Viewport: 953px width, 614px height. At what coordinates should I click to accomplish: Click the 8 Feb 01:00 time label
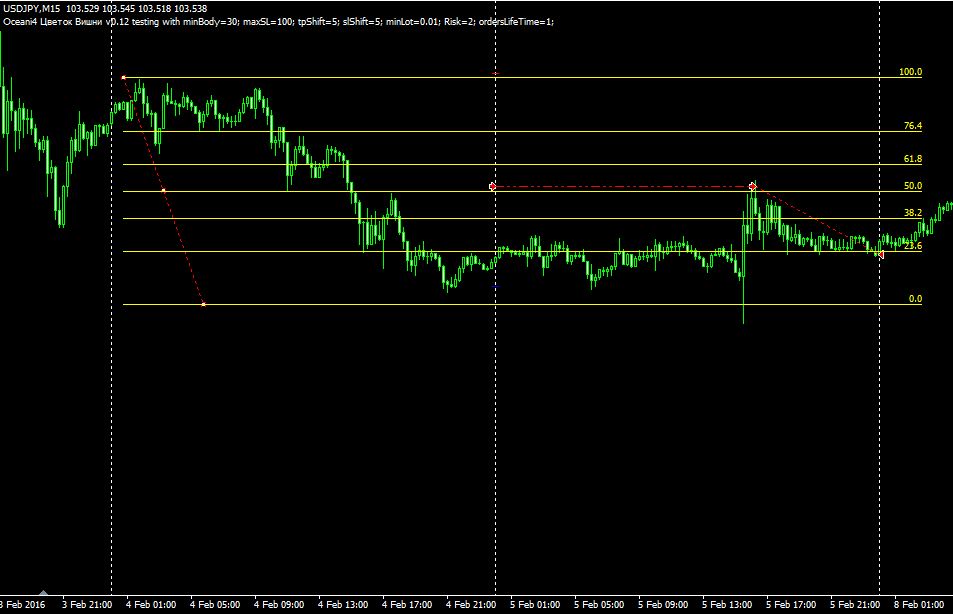tap(919, 605)
